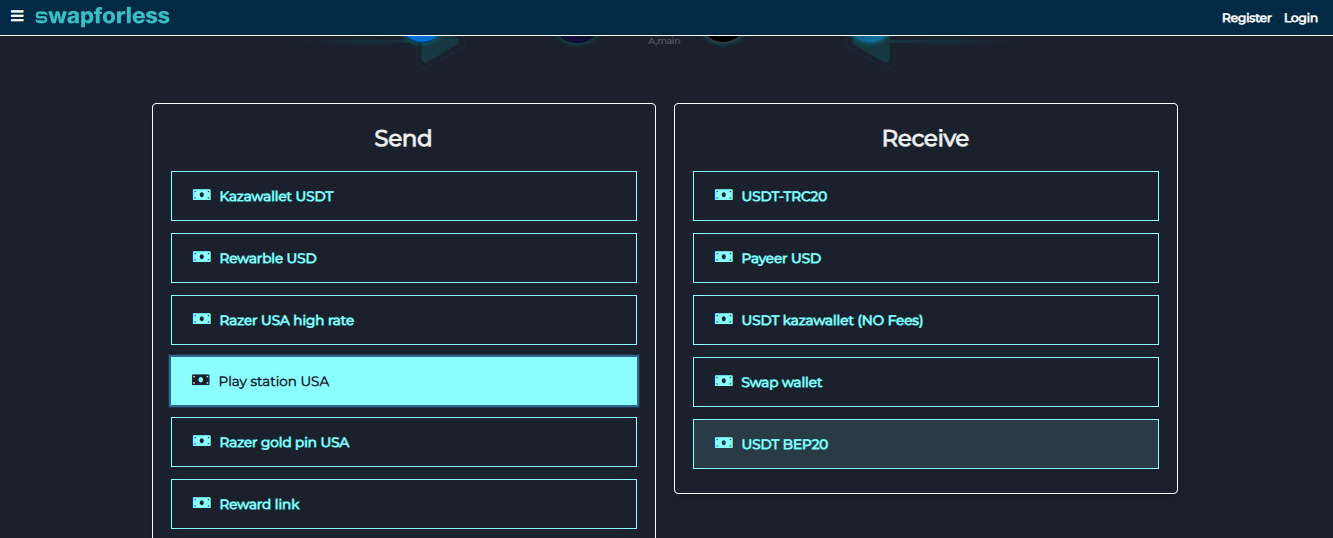Select Razer gold pin USA option

pos(404,442)
